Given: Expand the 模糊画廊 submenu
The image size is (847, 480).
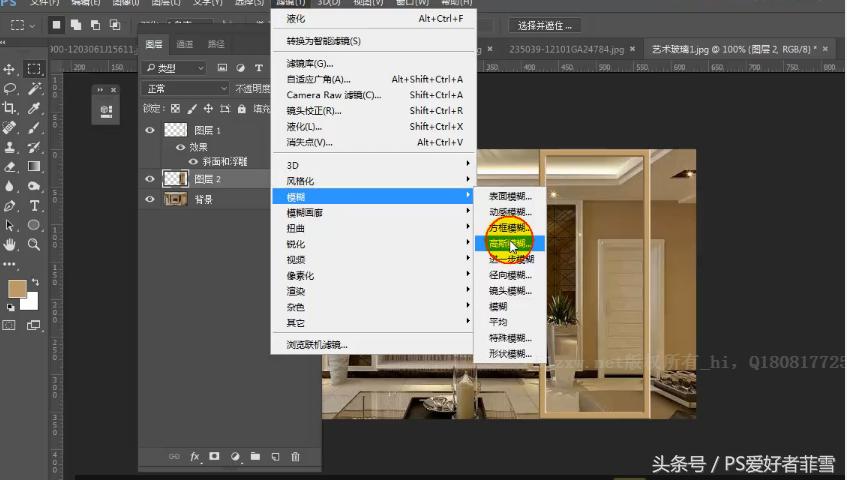Looking at the screenshot, I should pos(374,213).
